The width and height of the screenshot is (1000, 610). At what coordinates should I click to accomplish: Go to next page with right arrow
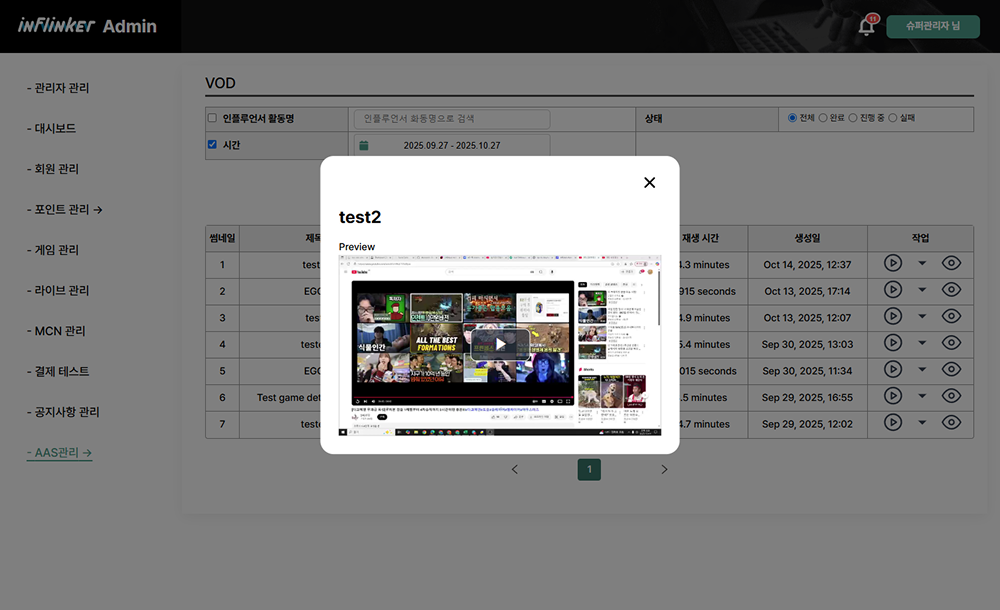664,469
